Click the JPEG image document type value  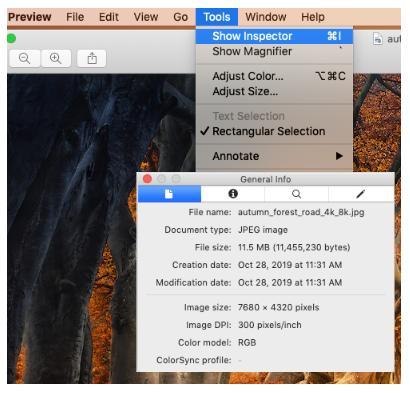[x=263, y=230]
